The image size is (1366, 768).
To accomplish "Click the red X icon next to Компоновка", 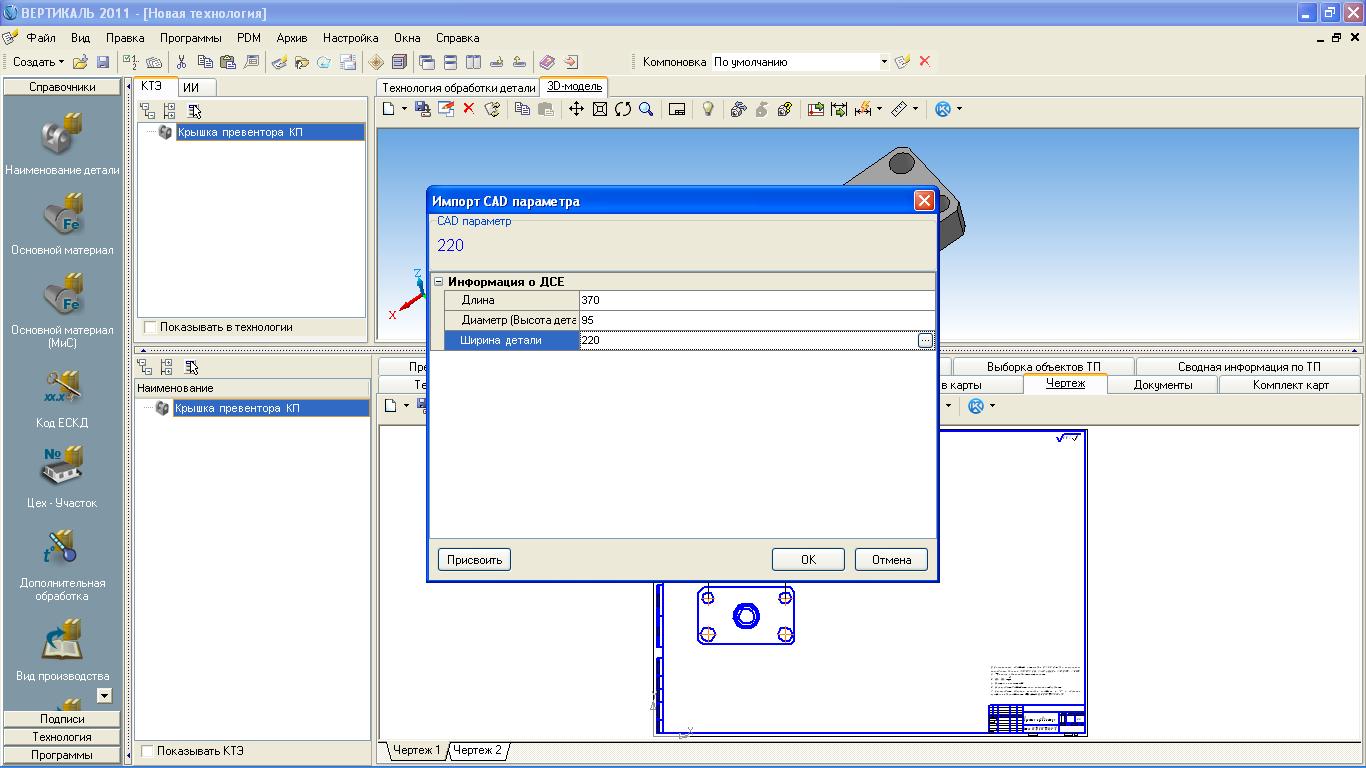I will tap(925, 62).
